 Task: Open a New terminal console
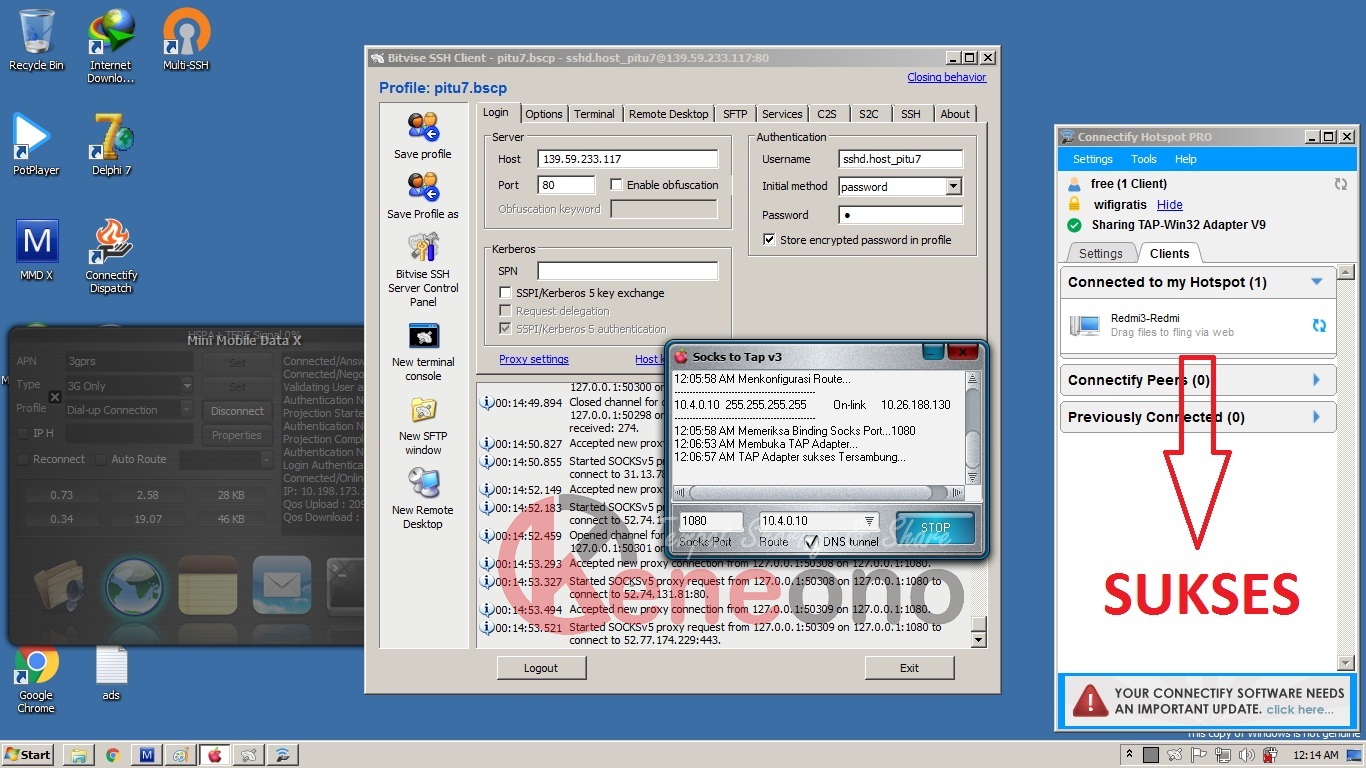click(x=423, y=336)
